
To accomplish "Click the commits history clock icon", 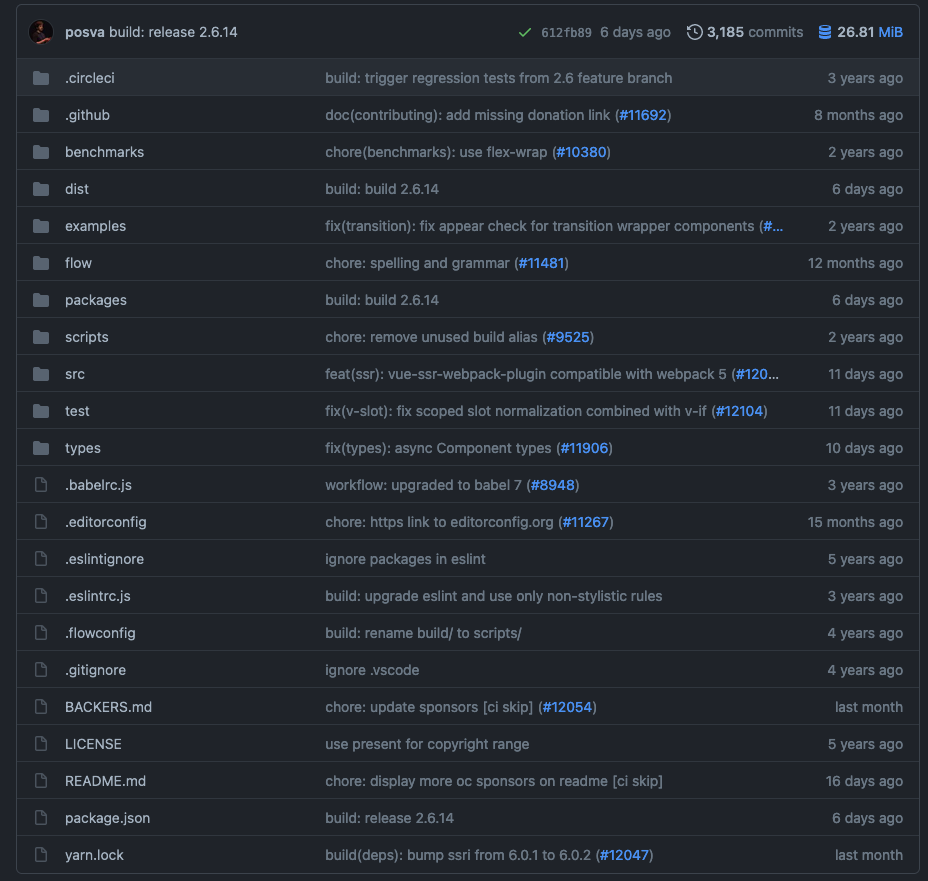I will pyautogui.click(x=694, y=32).
